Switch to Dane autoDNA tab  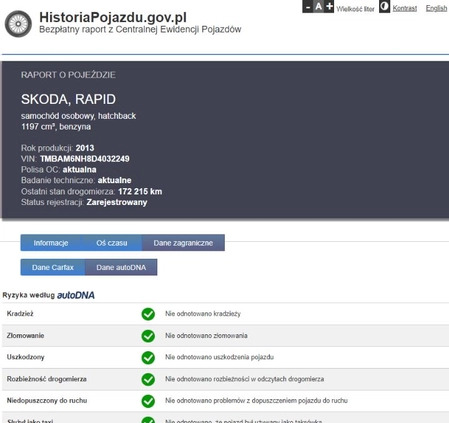pos(121,267)
